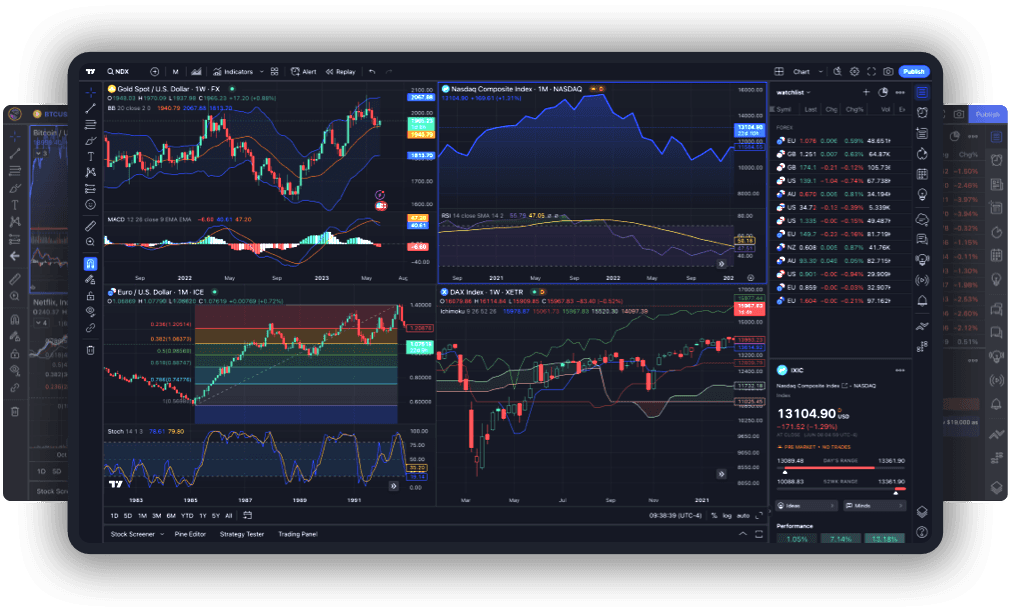Image resolution: width=1011 pixels, height=612 pixels.
Task: Open chart settings gear in top bar
Action: click(854, 72)
